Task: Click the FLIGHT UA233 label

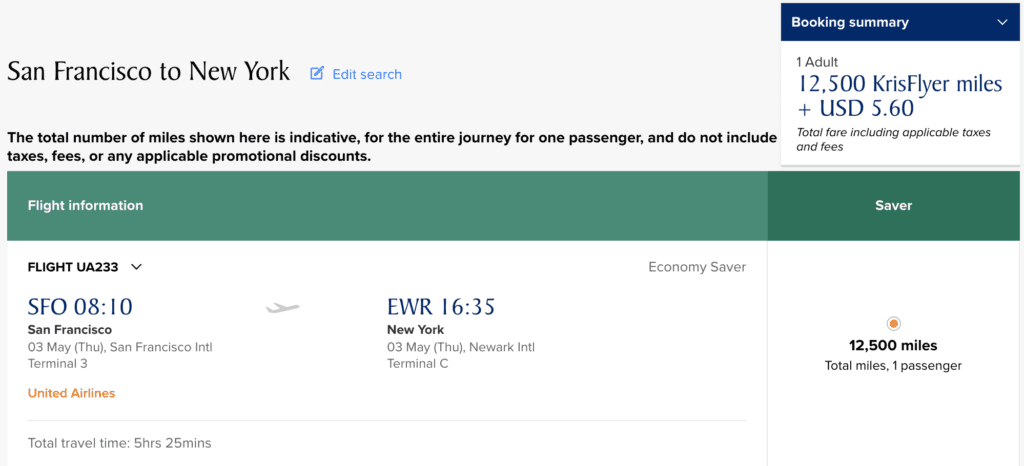Action: pos(73,267)
